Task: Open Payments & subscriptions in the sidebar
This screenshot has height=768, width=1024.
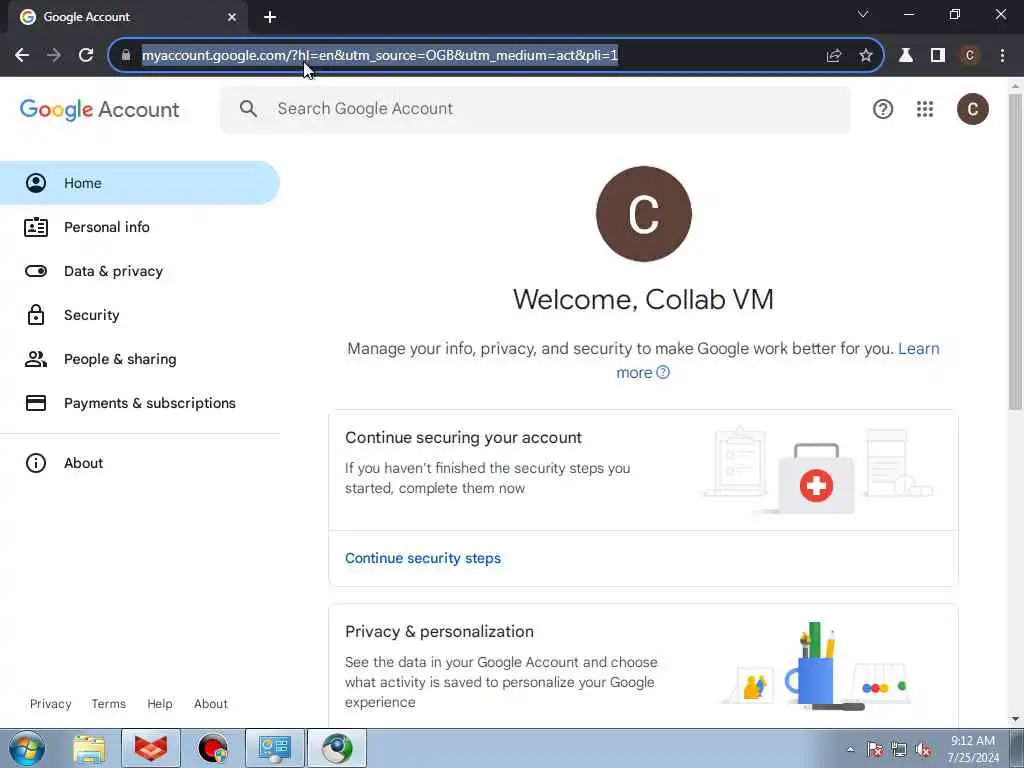Action: [140, 403]
